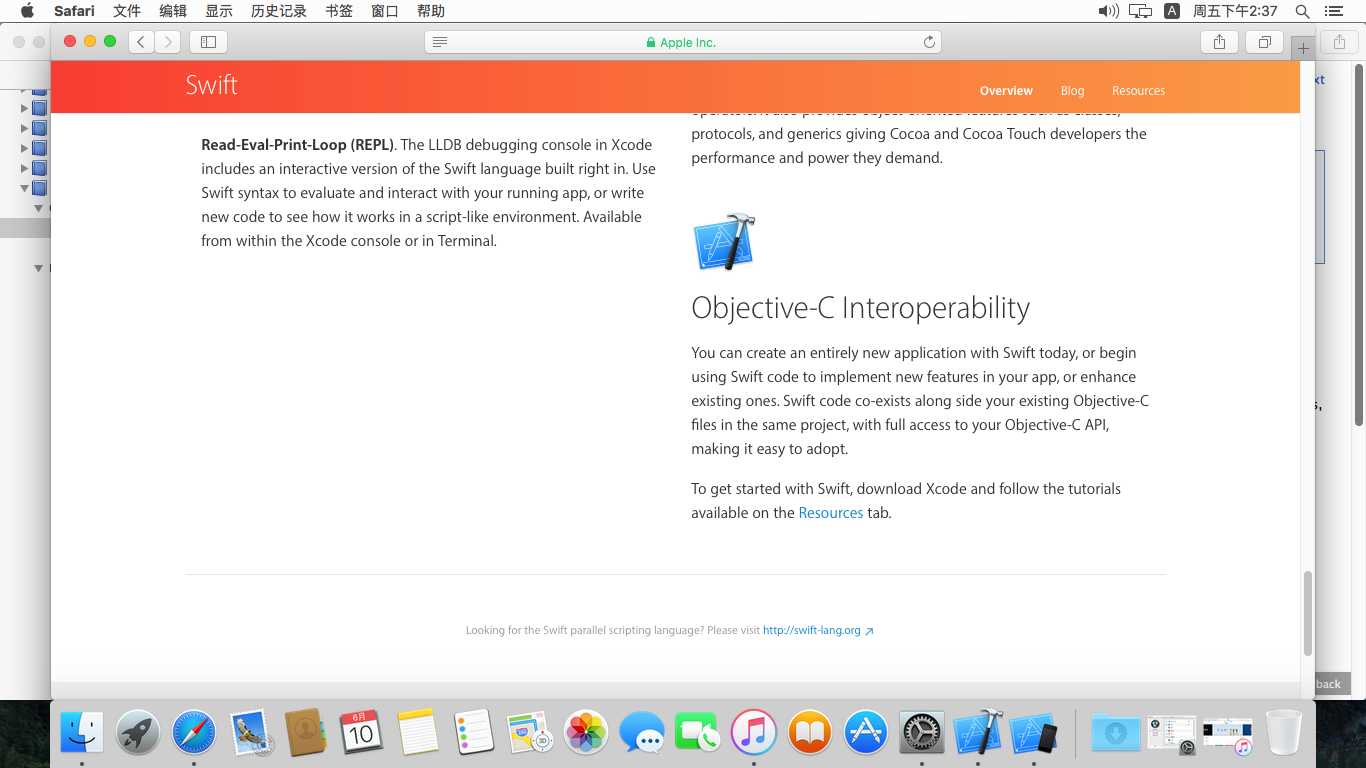The image size is (1366, 768).
Task: Open the iOS Simulator icon in Dock
Action: pos(1034,733)
